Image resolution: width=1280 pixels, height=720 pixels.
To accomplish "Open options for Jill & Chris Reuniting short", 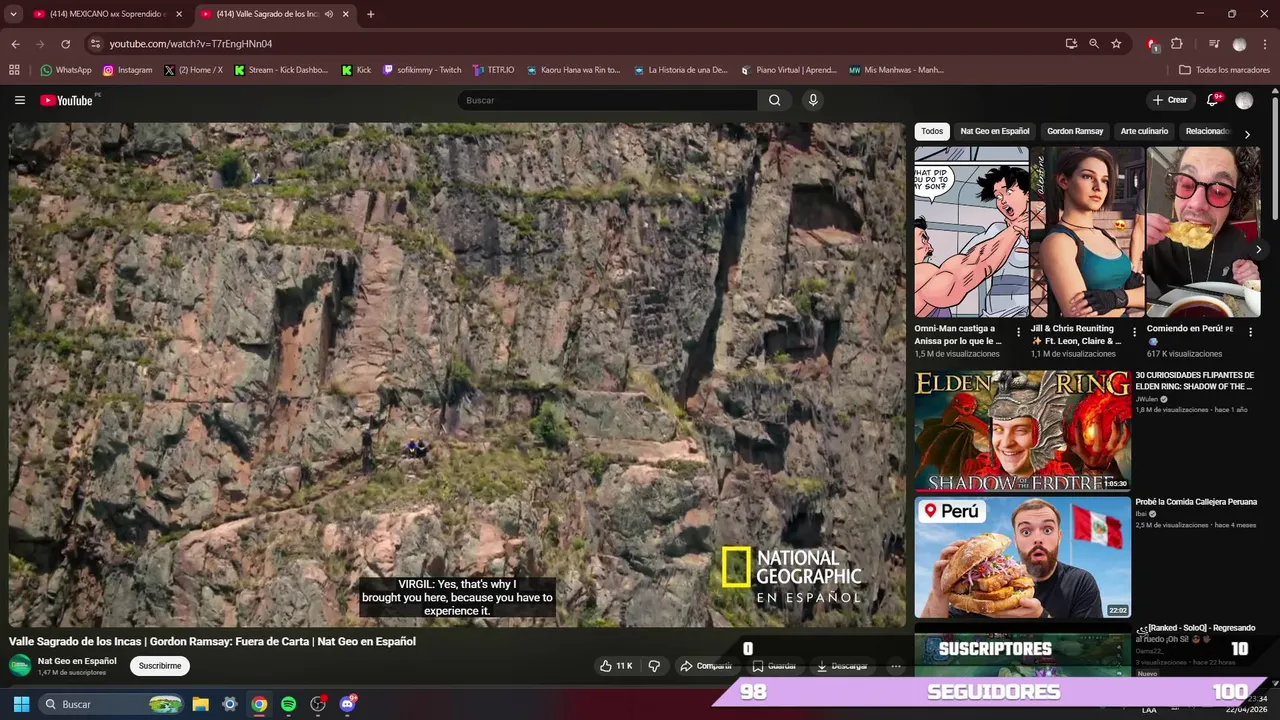I will point(1134,332).
